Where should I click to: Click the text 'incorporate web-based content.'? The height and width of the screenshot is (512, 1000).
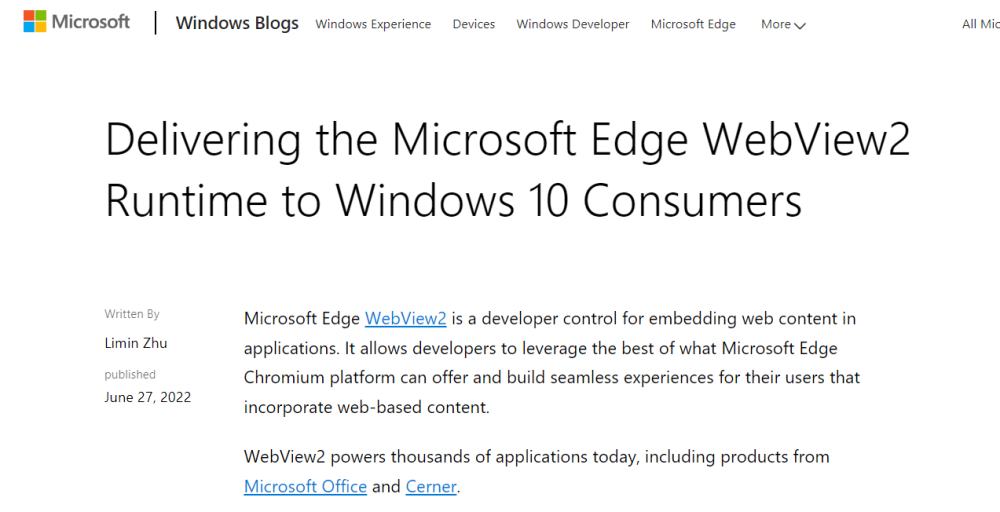(x=367, y=407)
